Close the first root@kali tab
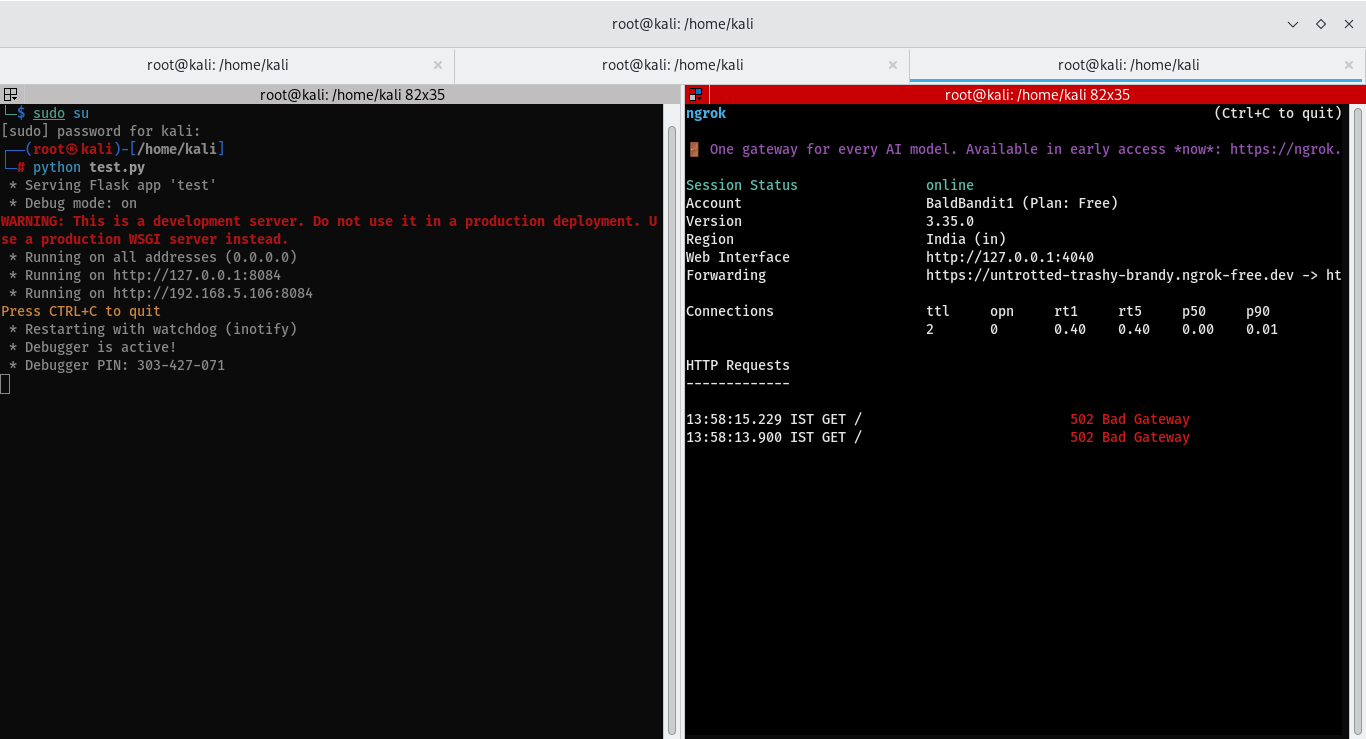Viewport: 1366px width, 739px height. pyautogui.click(x=438, y=65)
